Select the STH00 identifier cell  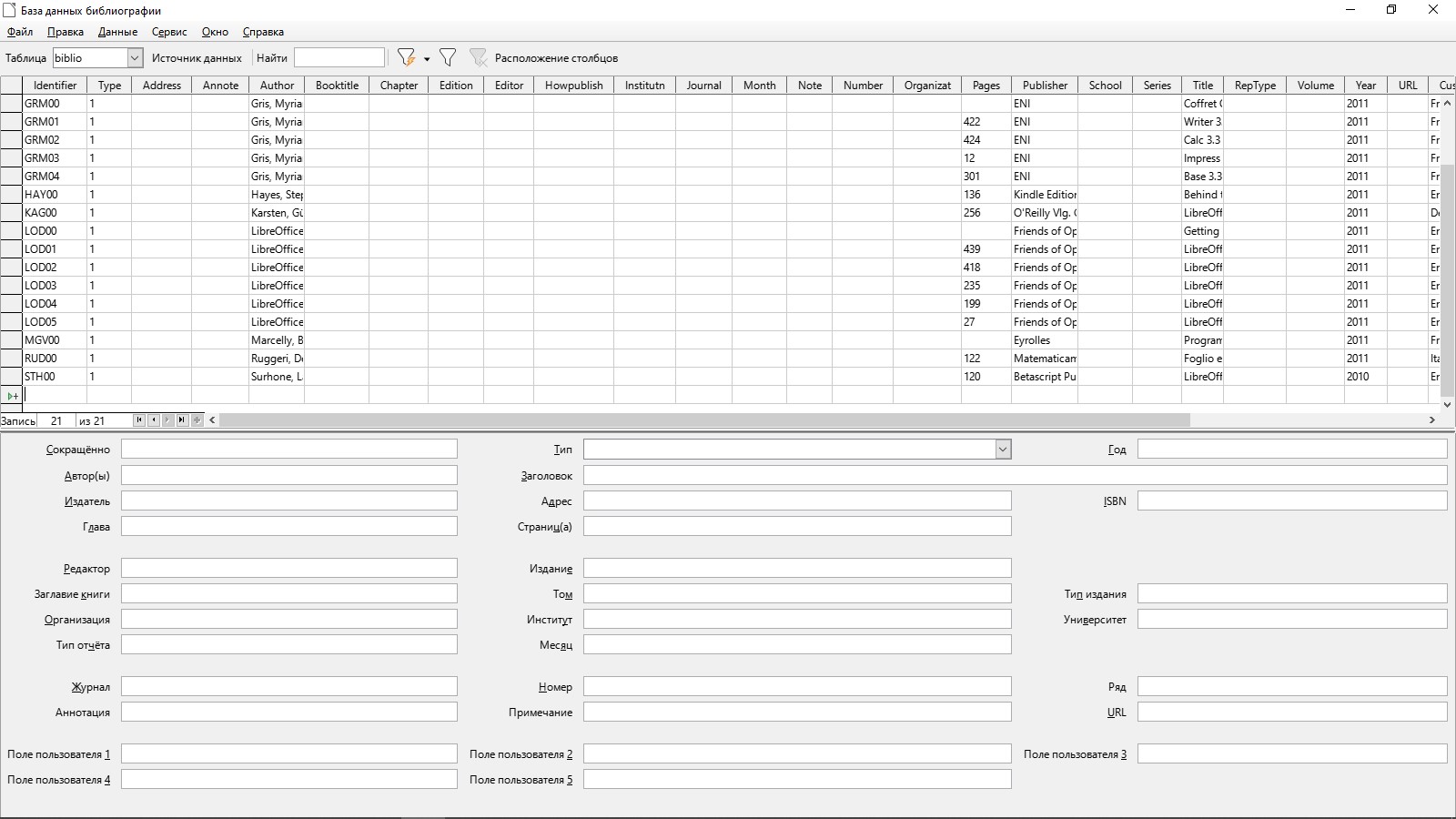[x=55, y=377]
